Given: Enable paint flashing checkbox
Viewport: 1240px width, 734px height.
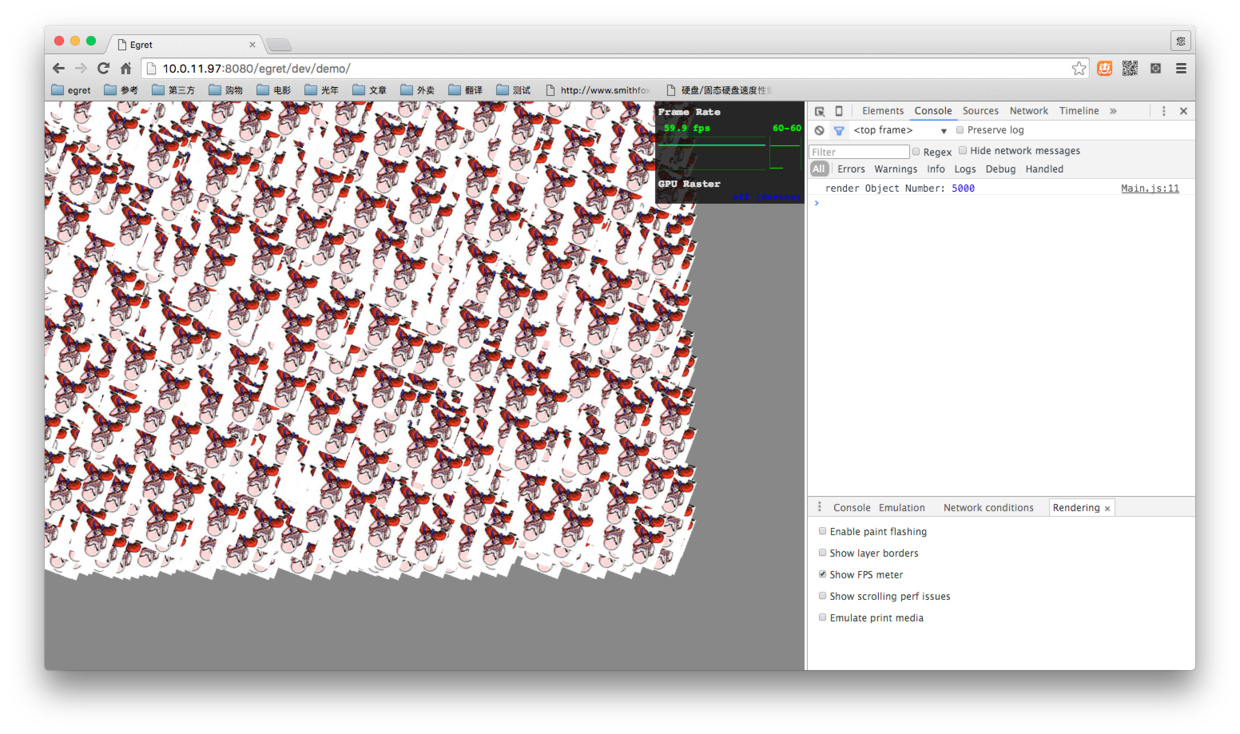Looking at the screenshot, I should [823, 531].
